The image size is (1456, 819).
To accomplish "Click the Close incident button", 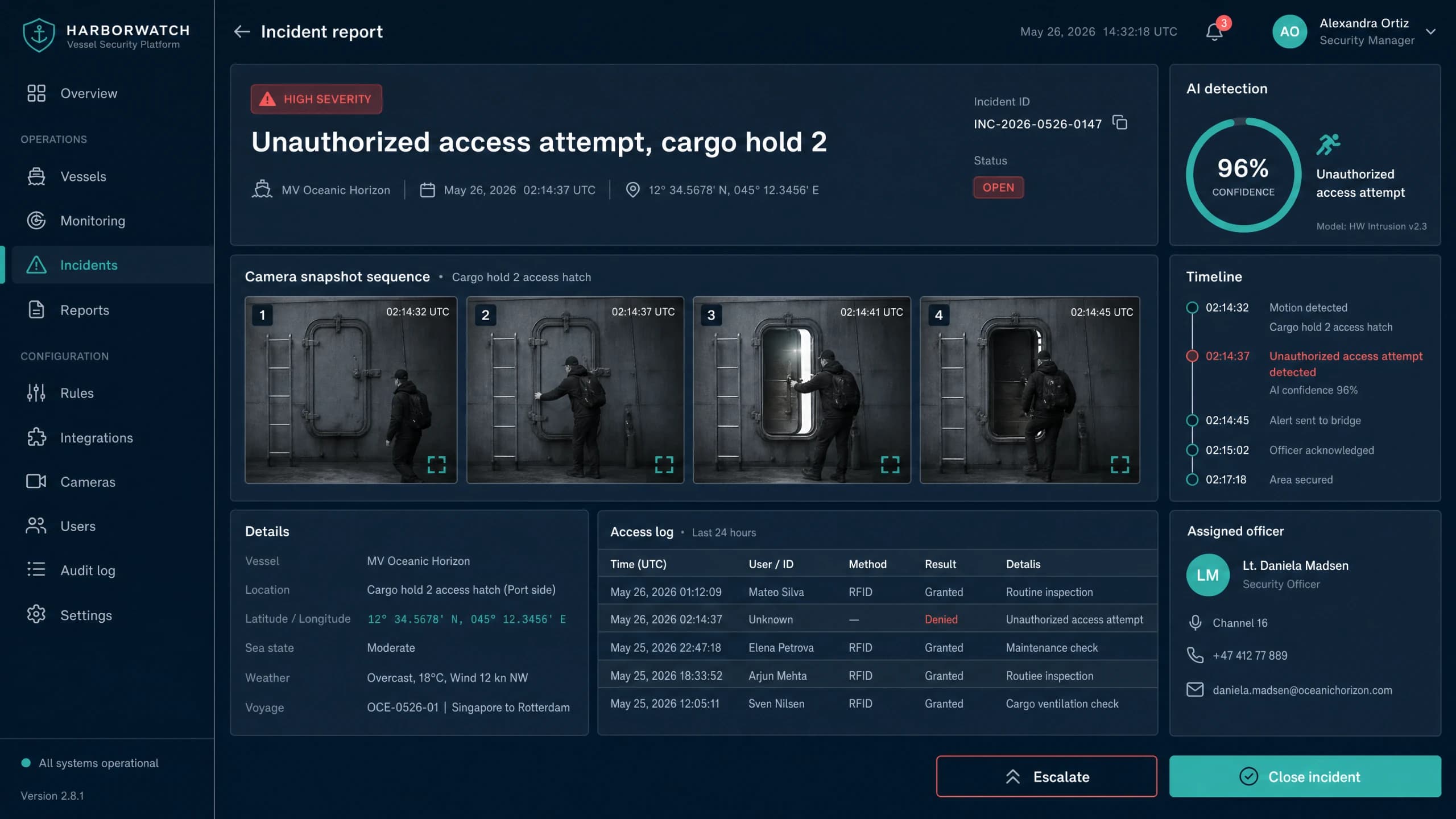I will [1305, 776].
